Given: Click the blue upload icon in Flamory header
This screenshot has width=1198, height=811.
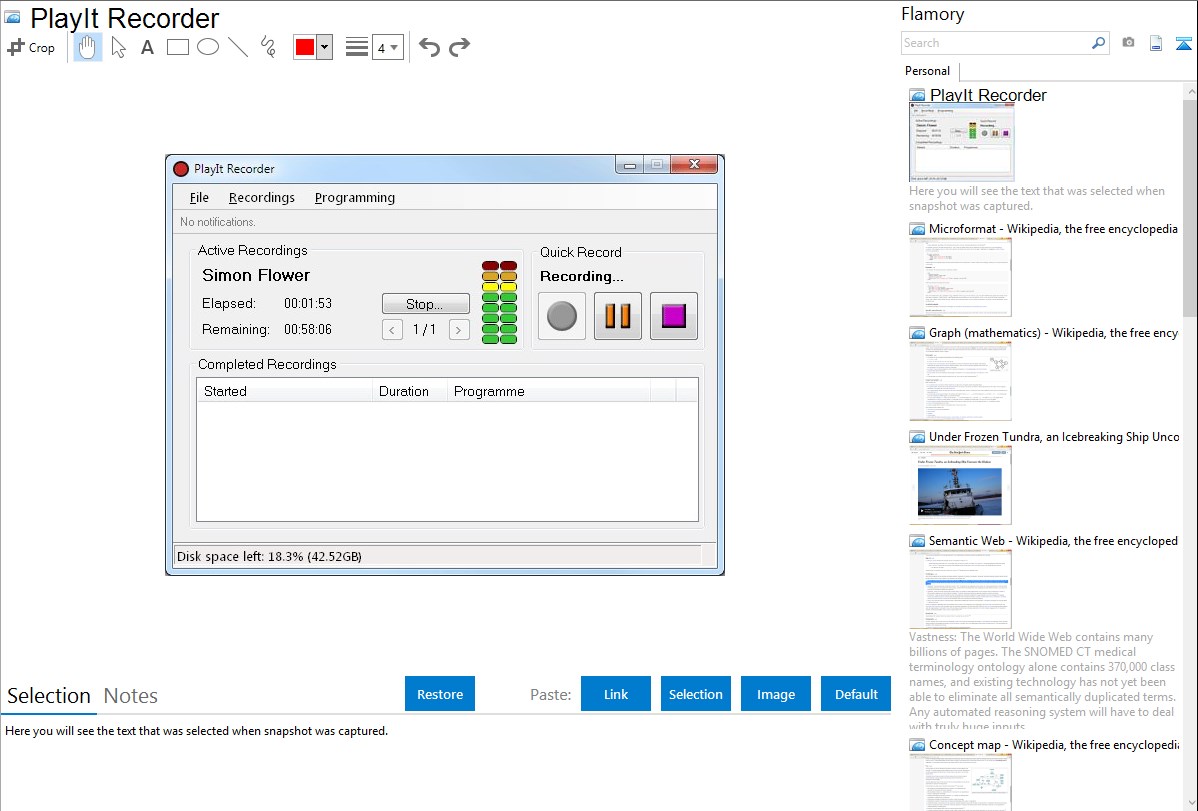Looking at the screenshot, I should 1183,43.
